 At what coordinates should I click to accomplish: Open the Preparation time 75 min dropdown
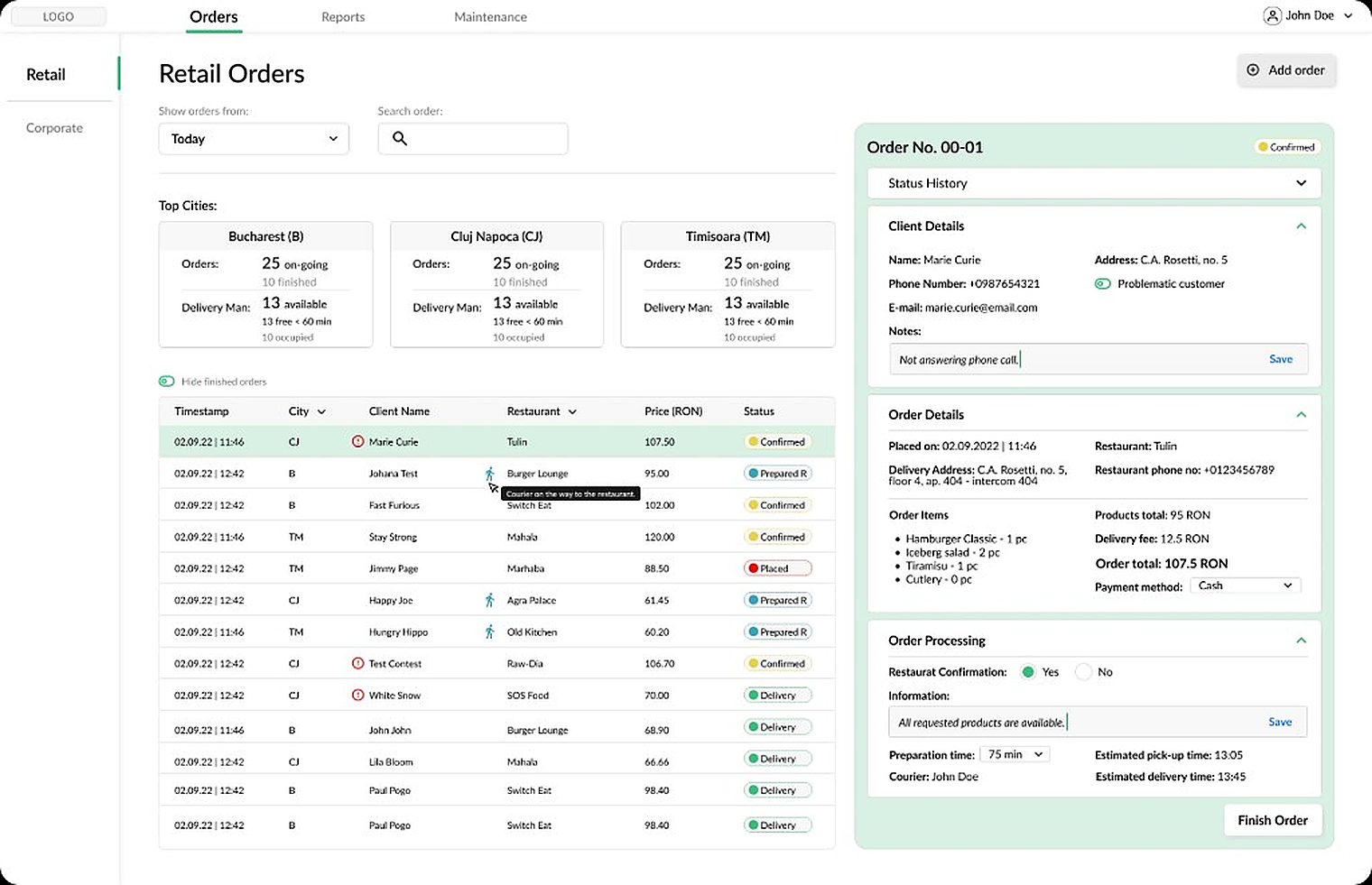point(1015,754)
